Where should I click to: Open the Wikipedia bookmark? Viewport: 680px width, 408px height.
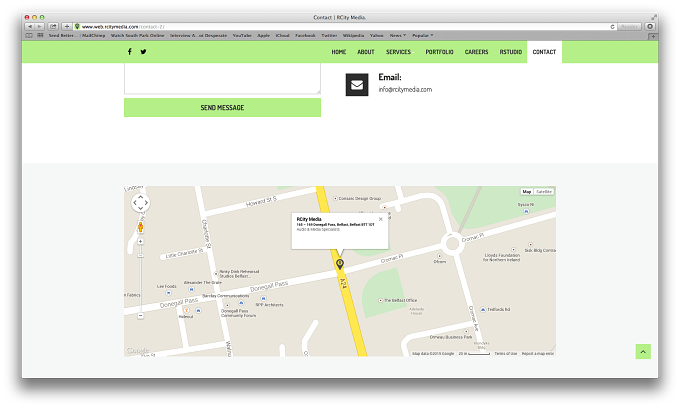pos(353,36)
